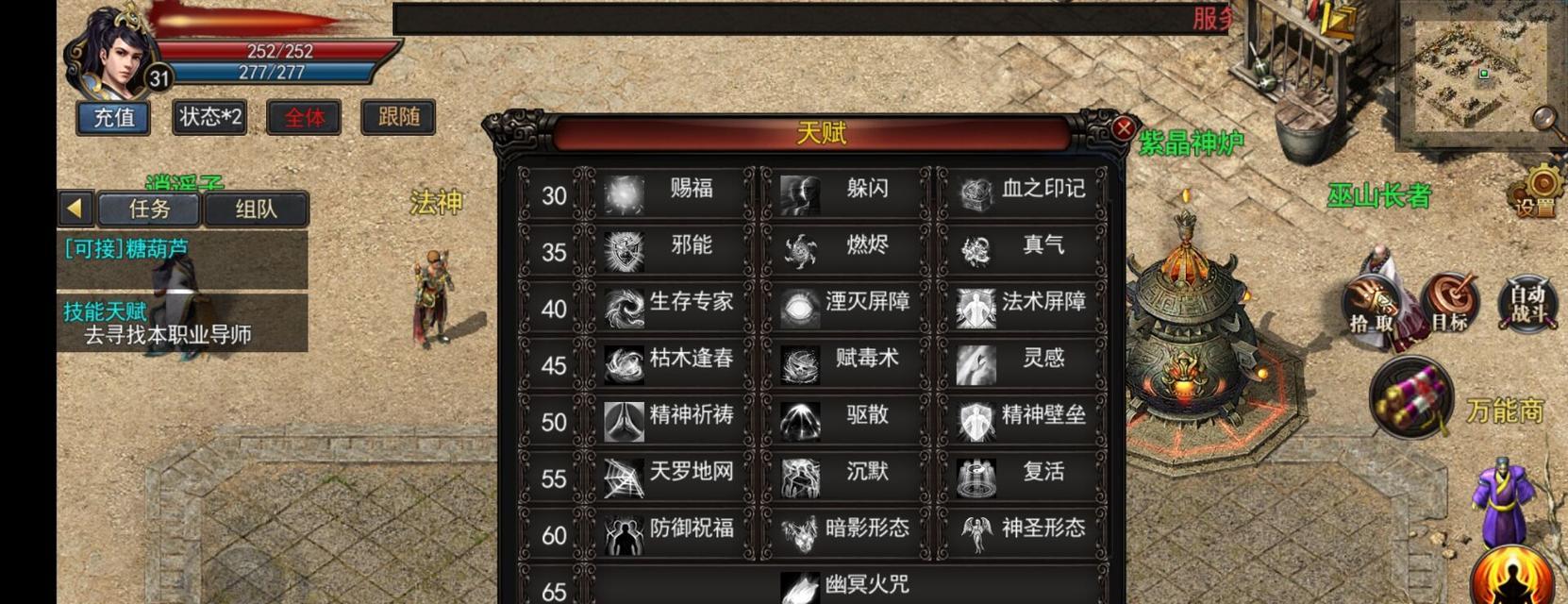Select the 神圣形态 angel talent
This screenshot has width=1568, height=604.
1023,533
